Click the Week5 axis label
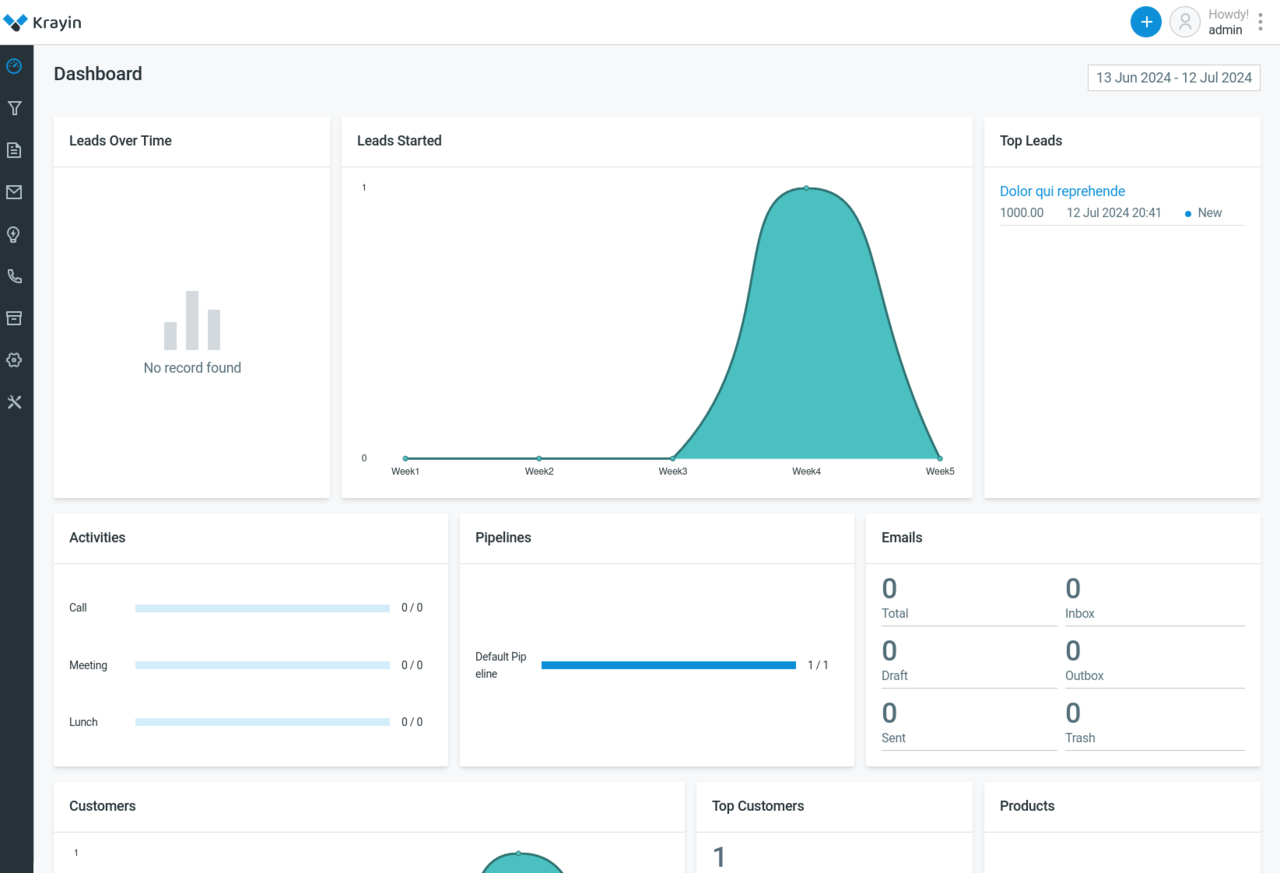Image resolution: width=1280 pixels, height=873 pixels. coord(940,471)
